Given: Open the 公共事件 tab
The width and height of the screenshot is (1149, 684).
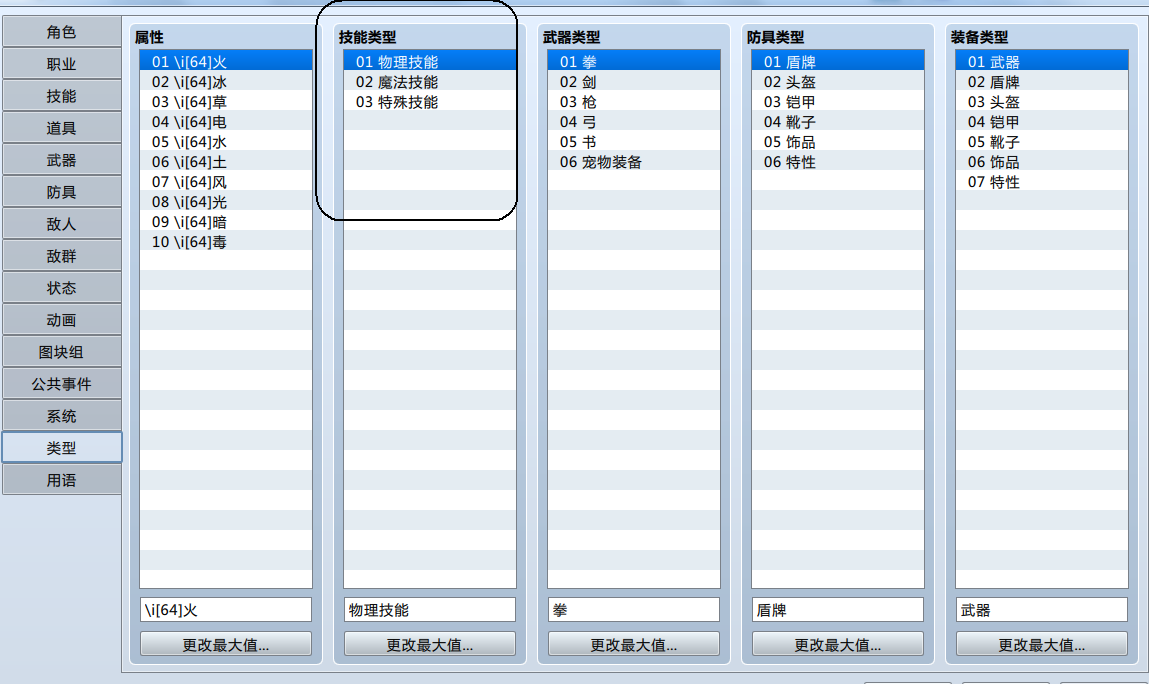Looking at the screenshot, I should (62, 384).
